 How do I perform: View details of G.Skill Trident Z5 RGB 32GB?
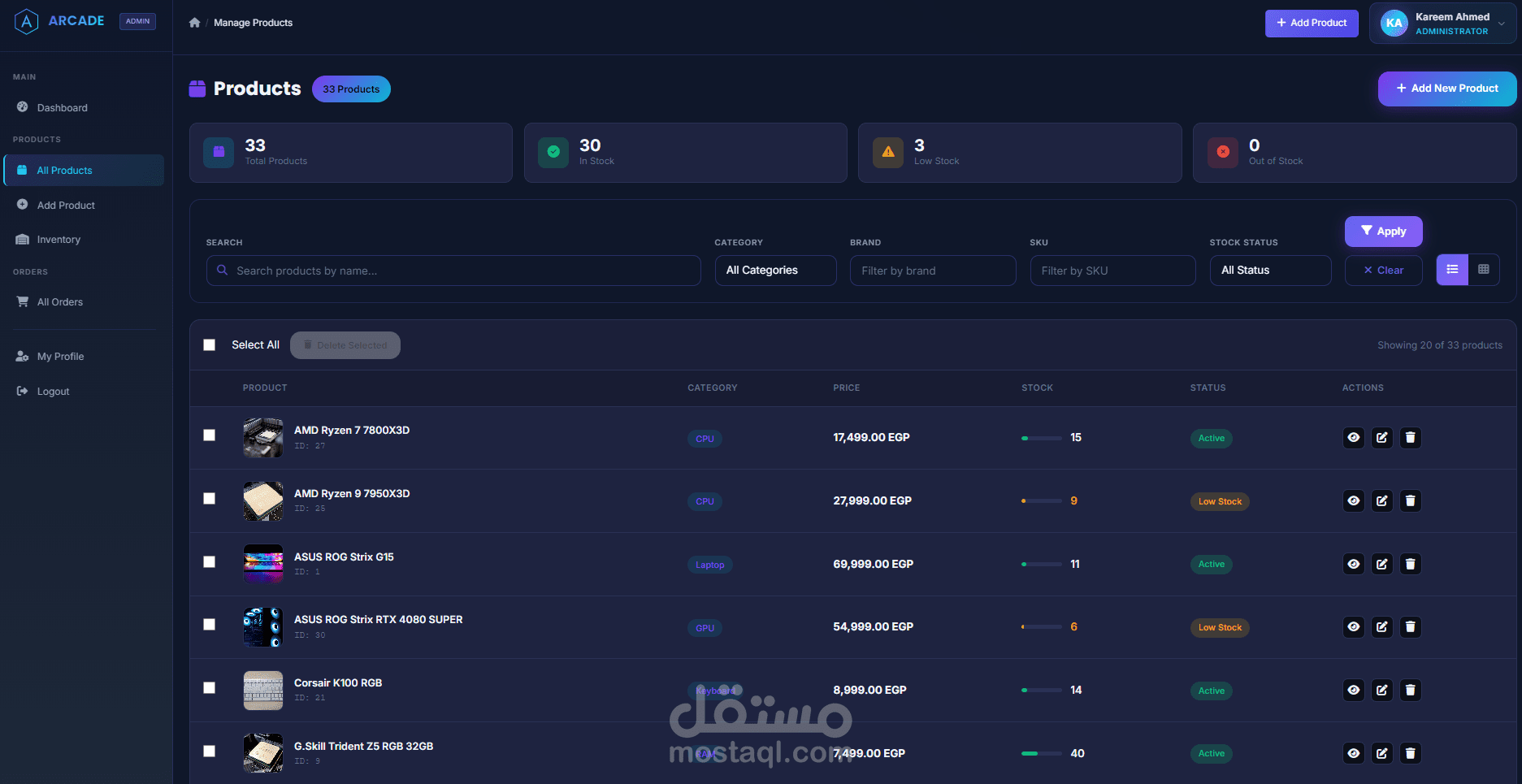tap(1353, 754)
